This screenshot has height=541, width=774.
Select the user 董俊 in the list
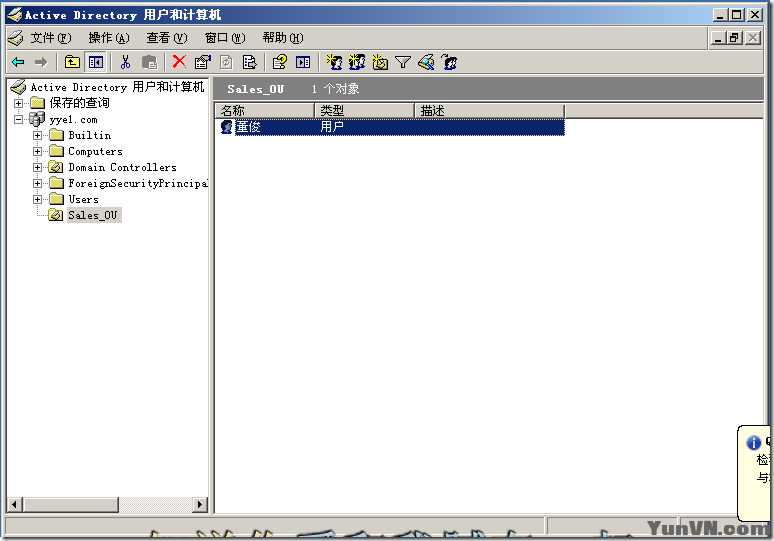[248, 127]
